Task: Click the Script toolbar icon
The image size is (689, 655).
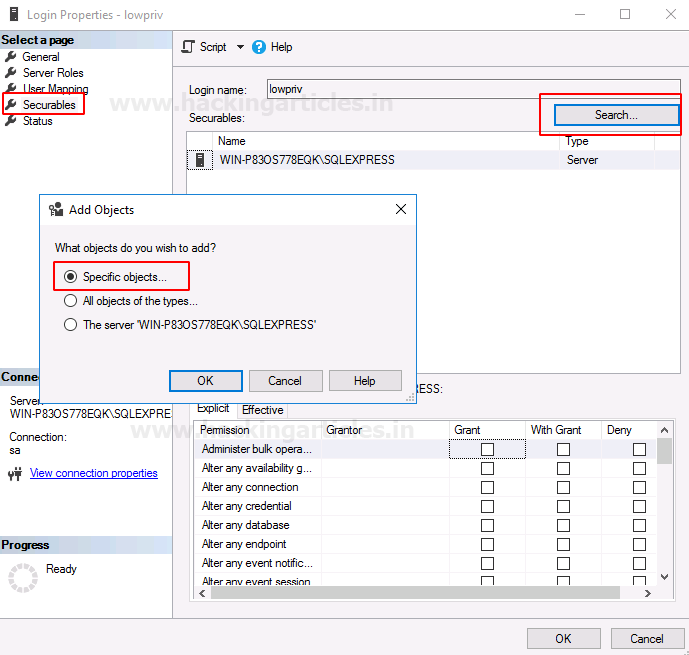Action: (188, 47)
